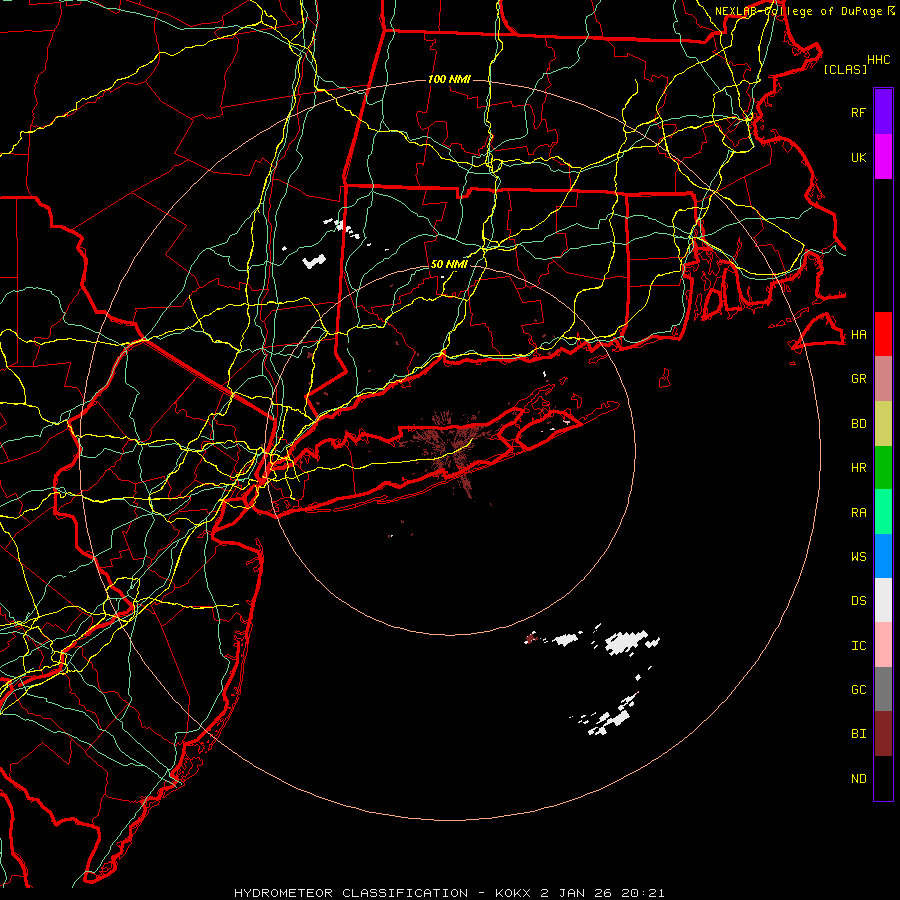Click the Hydrometeor Classification KOKX title text

(x=449, y=893)
